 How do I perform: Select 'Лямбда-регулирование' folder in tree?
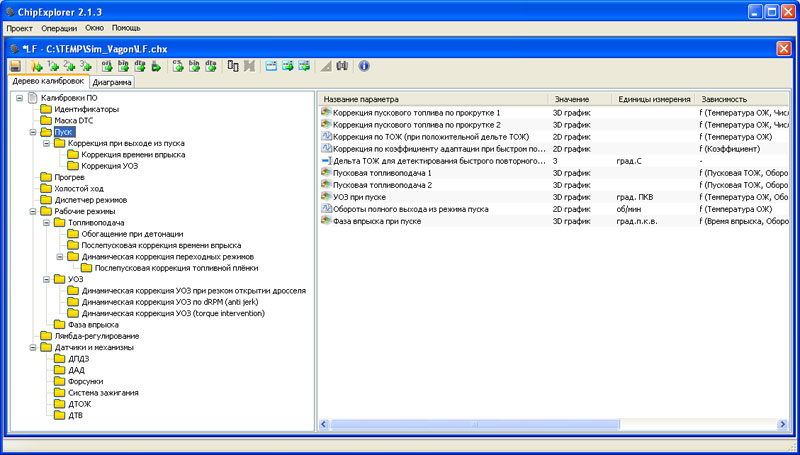96,336
